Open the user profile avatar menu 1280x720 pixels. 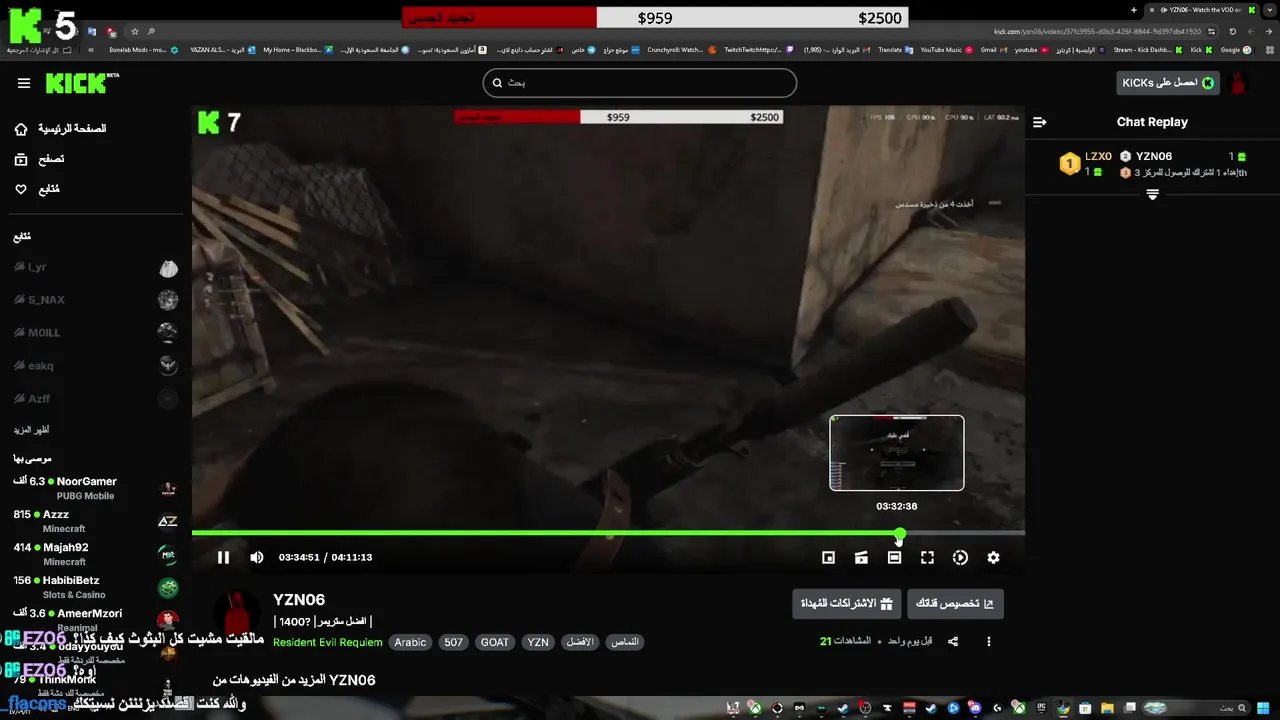coord(1239,83)
